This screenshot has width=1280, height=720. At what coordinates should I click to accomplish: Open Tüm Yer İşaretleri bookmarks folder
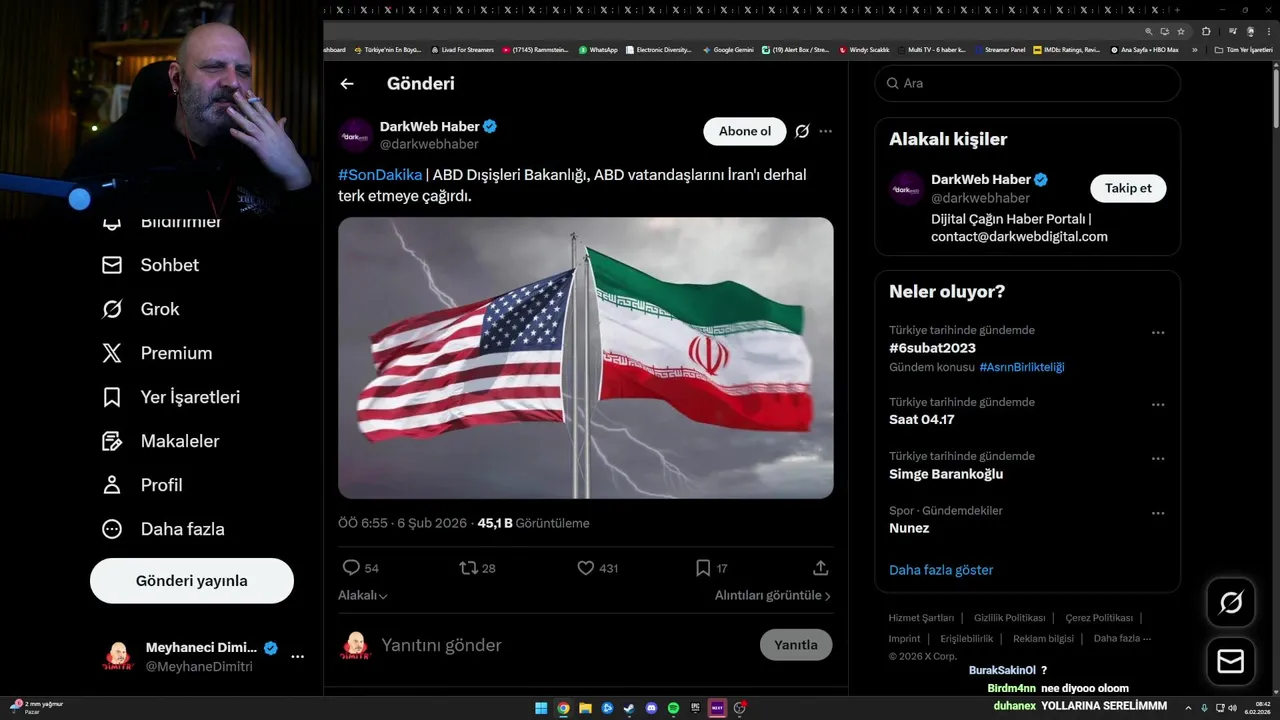(1245, 49)
